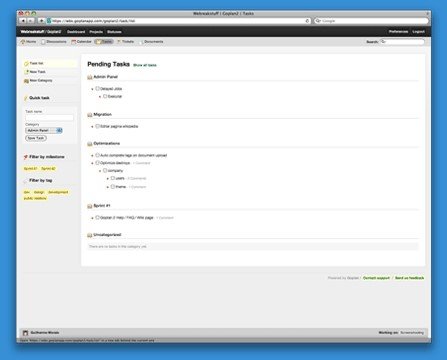Viewport: 447px width, 360px height.
Task: Click the Home house icon
Action: point(23,42)
